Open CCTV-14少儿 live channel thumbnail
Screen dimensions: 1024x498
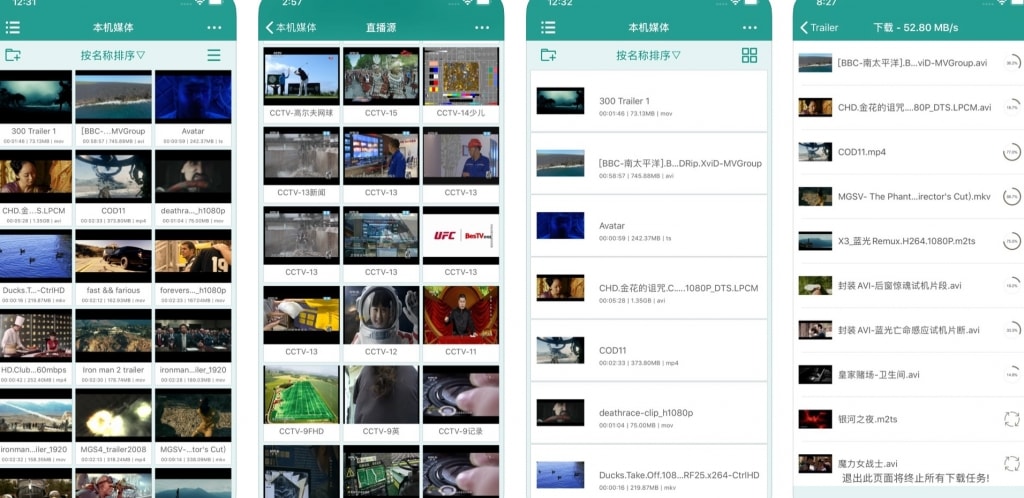pyautogui.click(x=461, y=76)
